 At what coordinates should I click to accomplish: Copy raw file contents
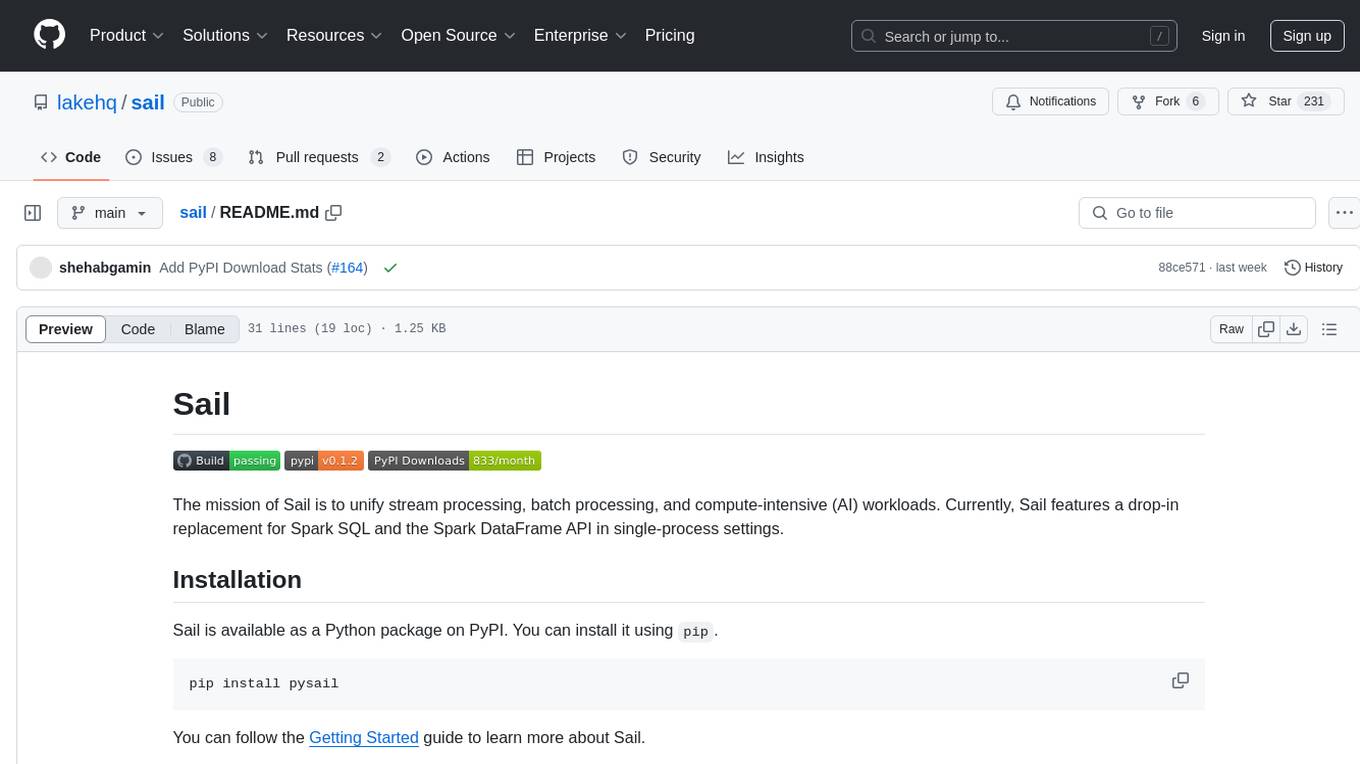pos(1266,329)
